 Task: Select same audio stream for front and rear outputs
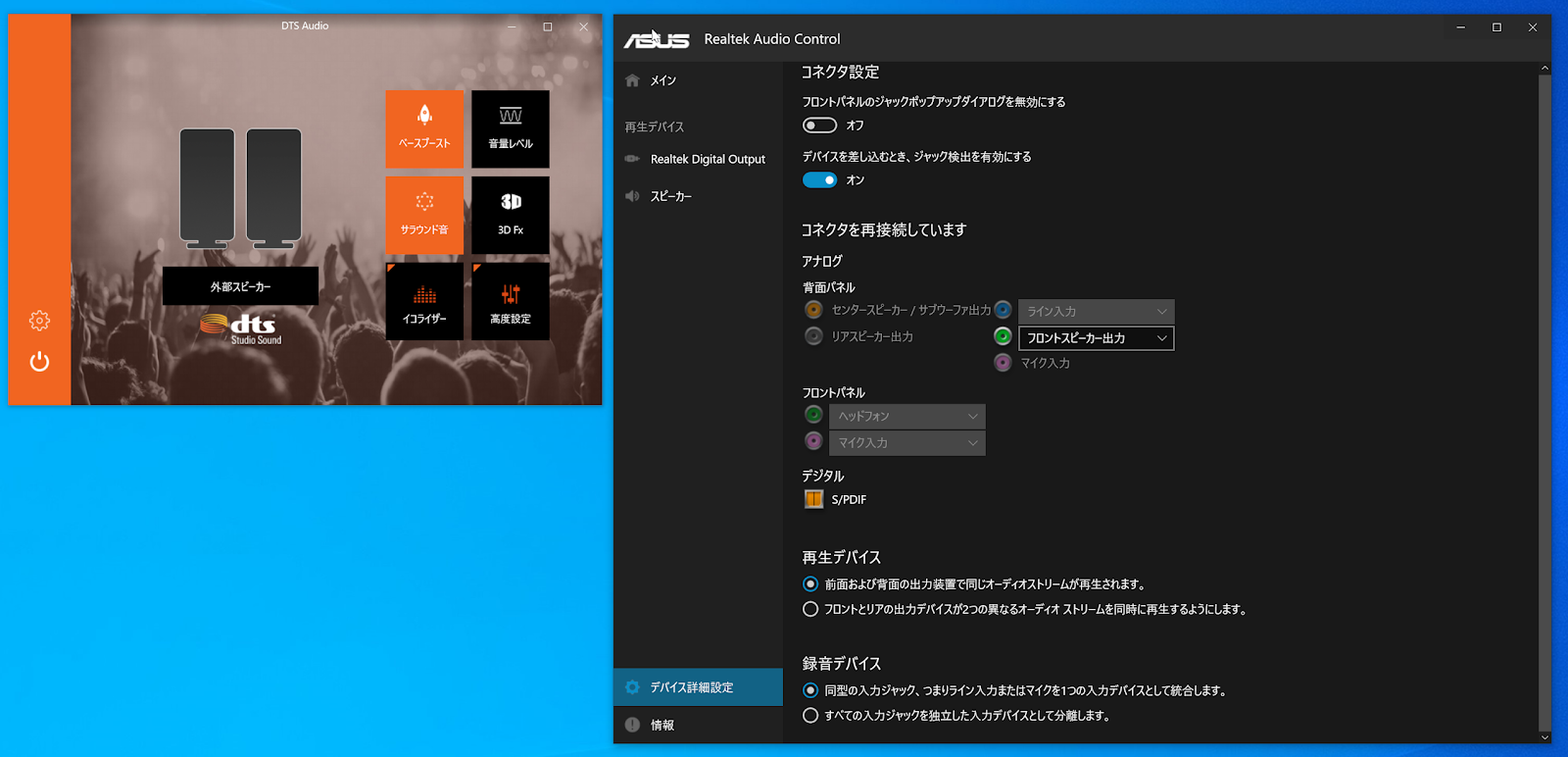click(x=810, y=584)
